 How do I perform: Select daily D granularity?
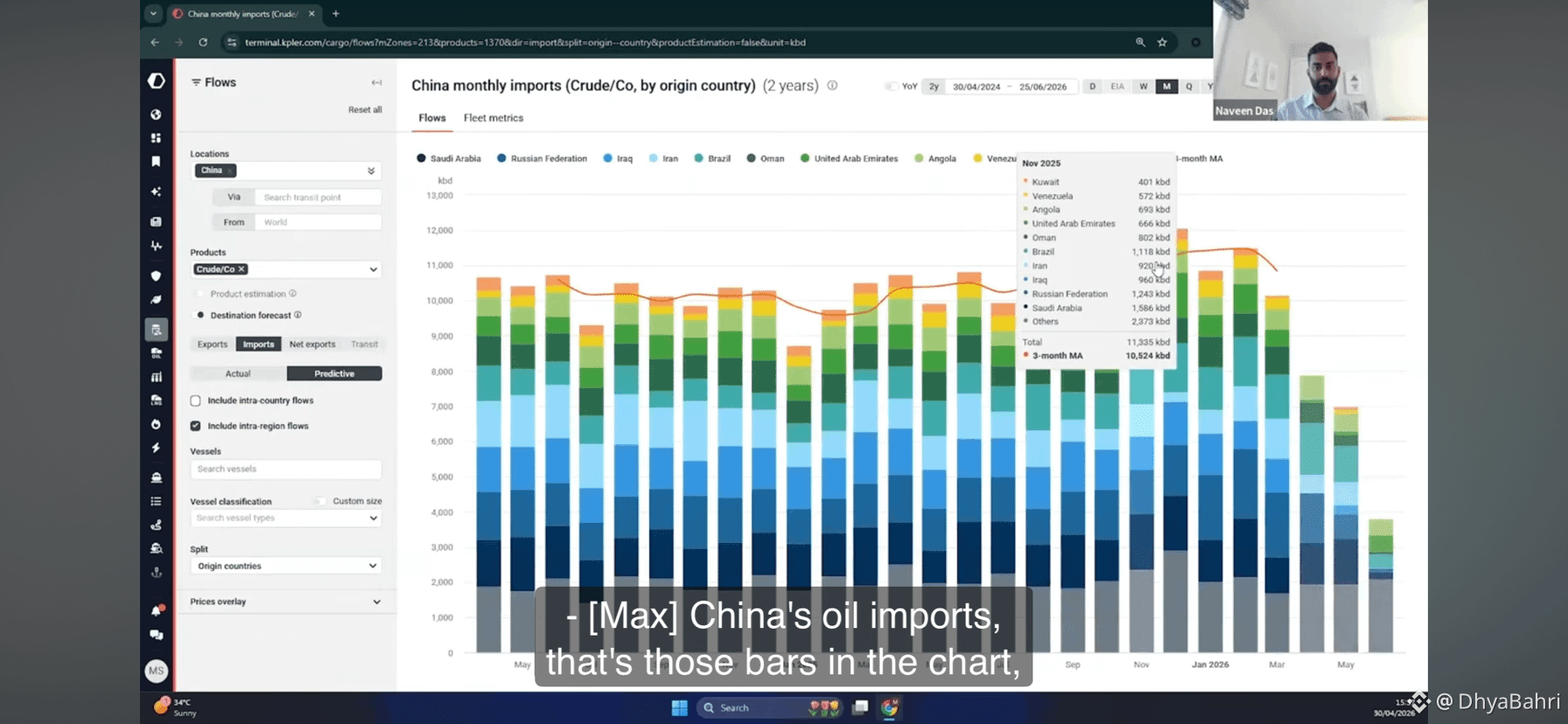1092,87
